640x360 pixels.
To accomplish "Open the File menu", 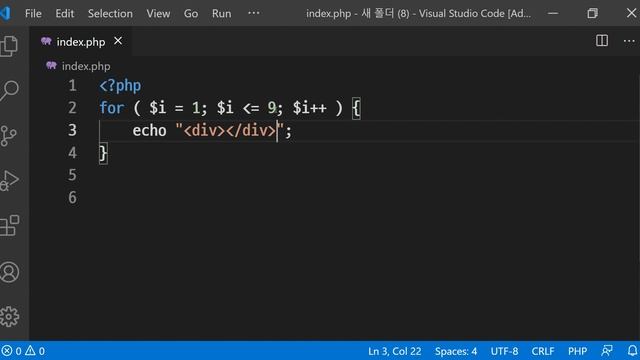I will (x=33, y=13).
